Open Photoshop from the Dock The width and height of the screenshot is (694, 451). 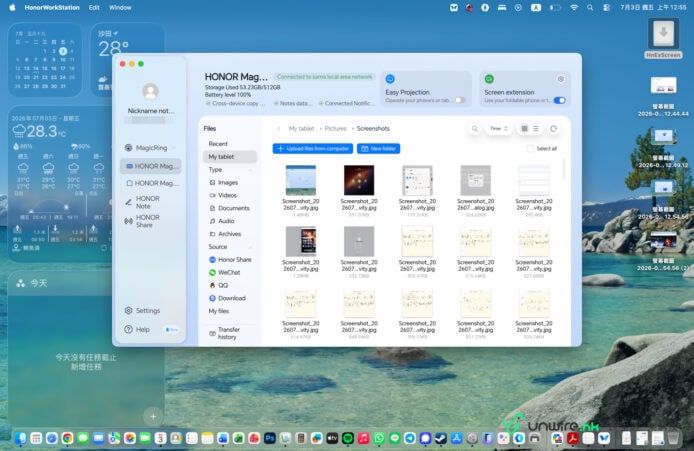[270, 438]
